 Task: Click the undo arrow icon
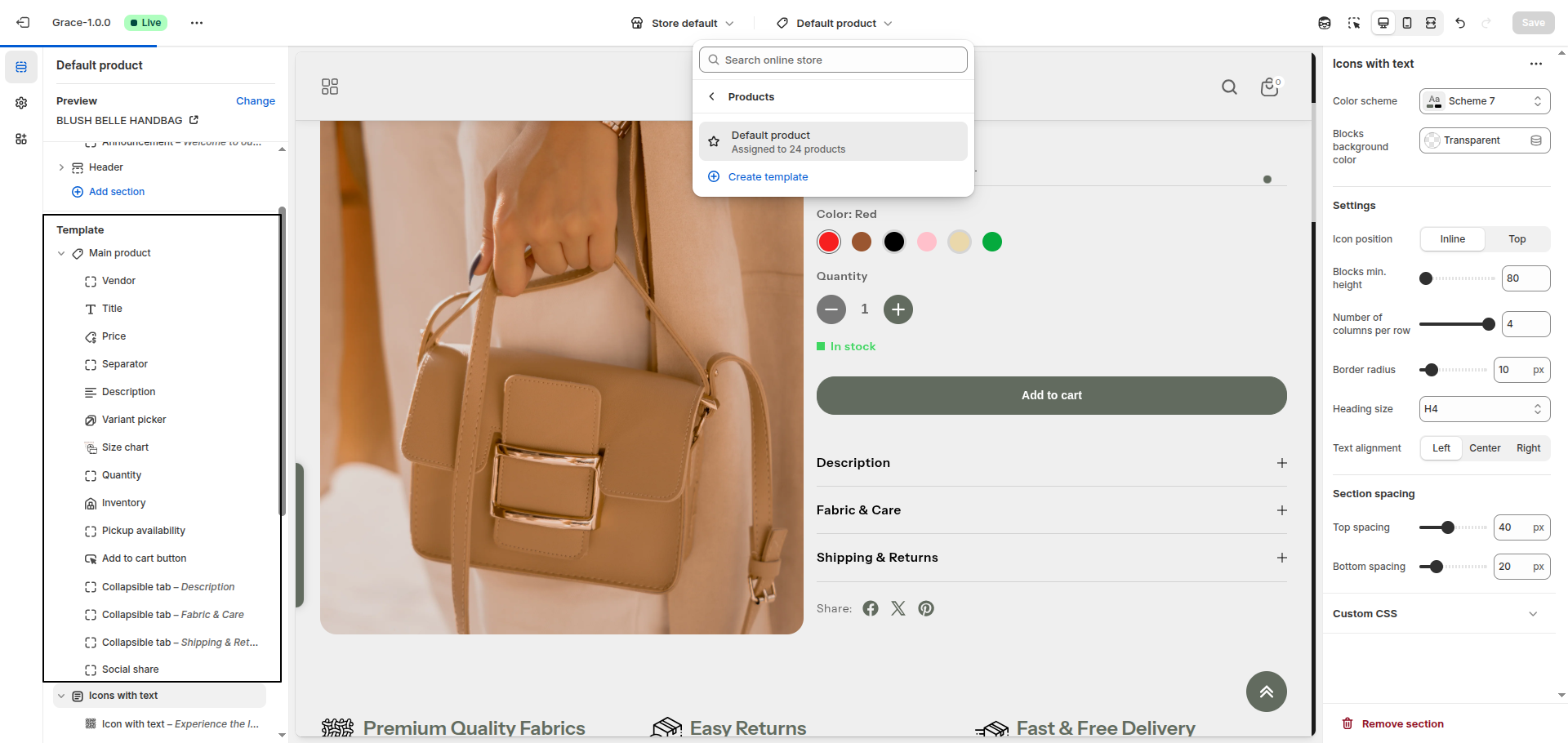tap(1460, 23)
